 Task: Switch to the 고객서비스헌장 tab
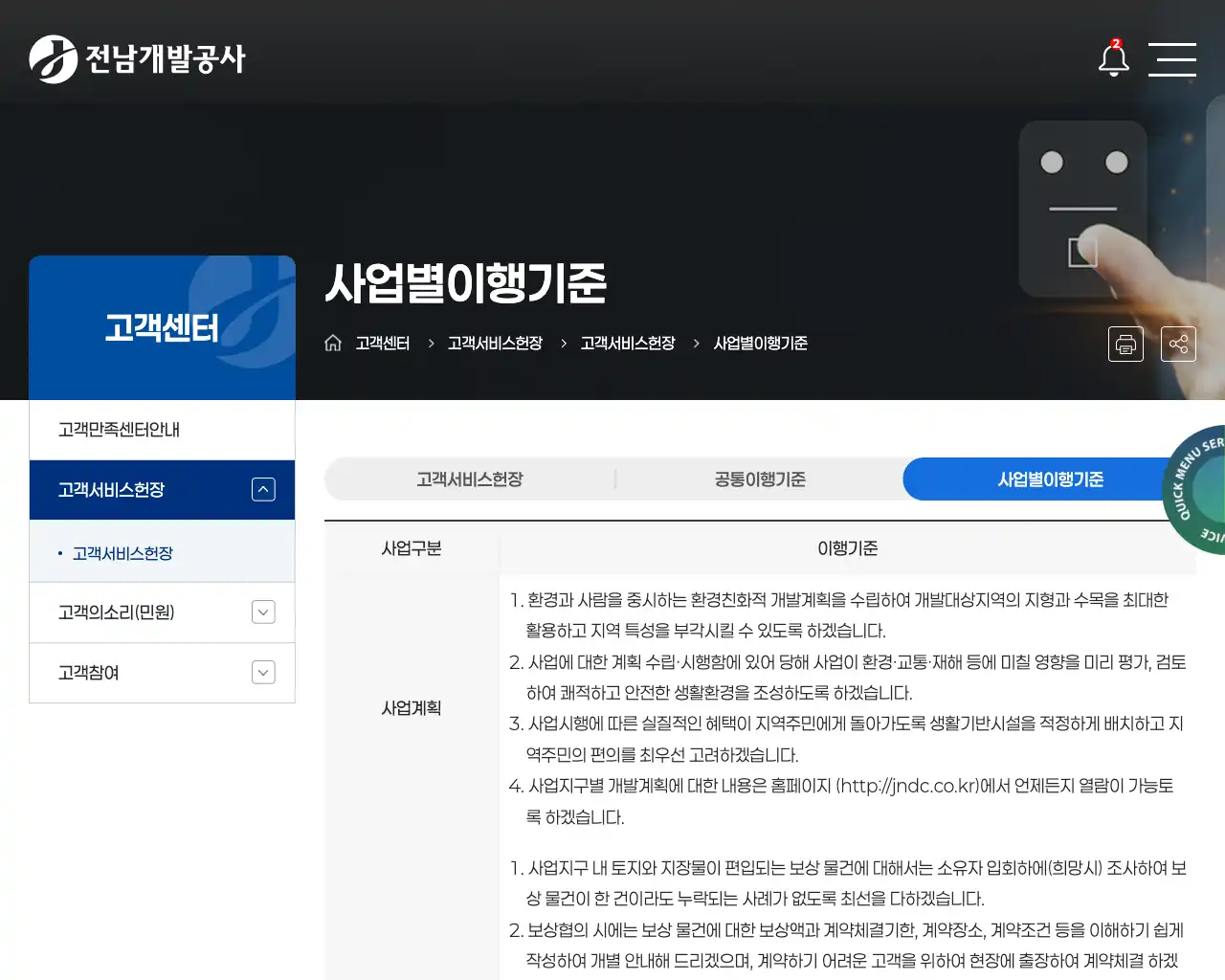tap(470, 479)
